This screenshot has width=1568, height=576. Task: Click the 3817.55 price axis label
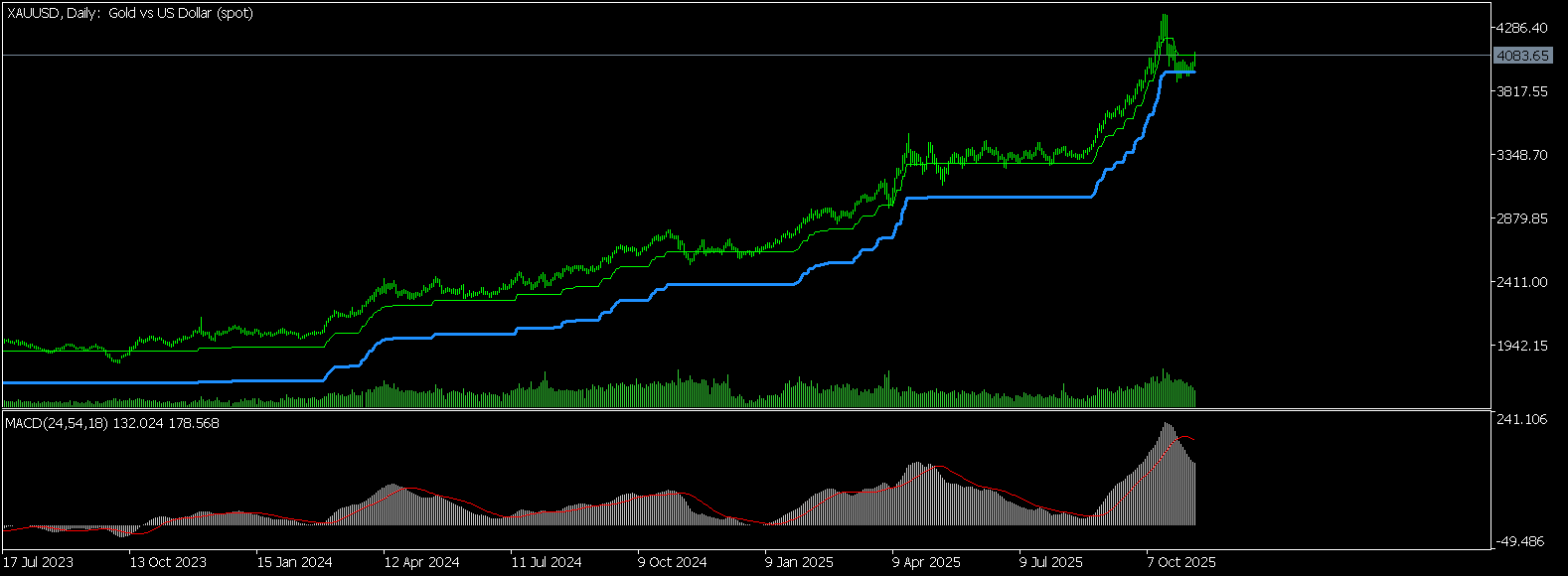pos(1522,91)
